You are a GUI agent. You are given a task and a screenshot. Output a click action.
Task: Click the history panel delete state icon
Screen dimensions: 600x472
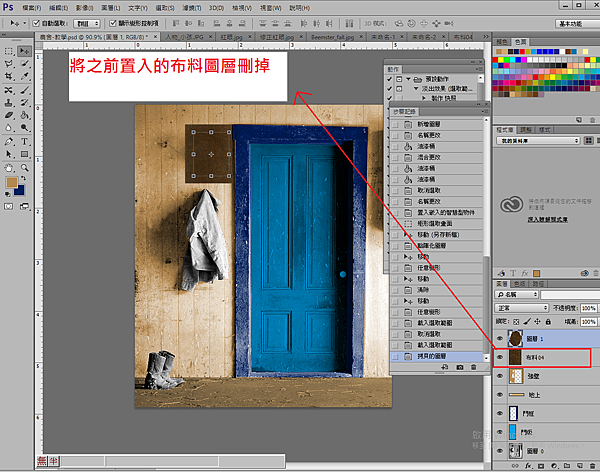[474, 367]
